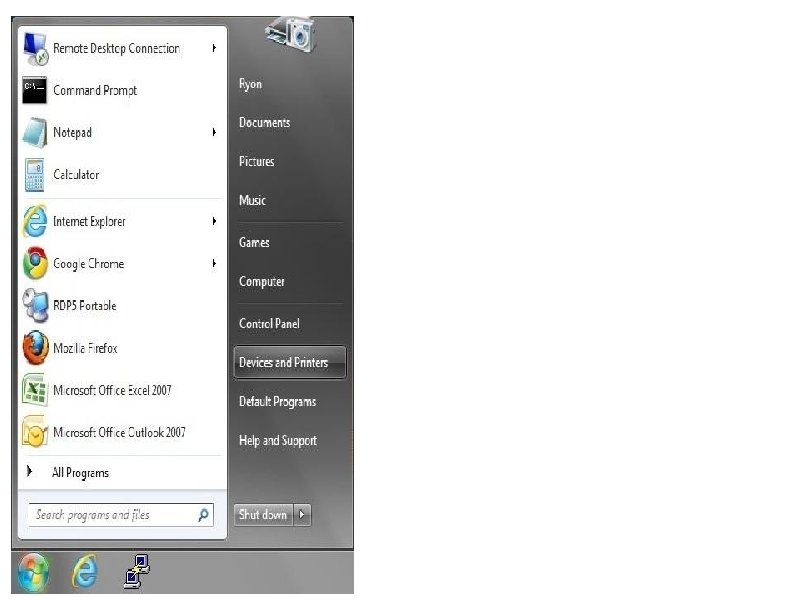Open Internet Explorer from the taskbar

tap(85, 571)
